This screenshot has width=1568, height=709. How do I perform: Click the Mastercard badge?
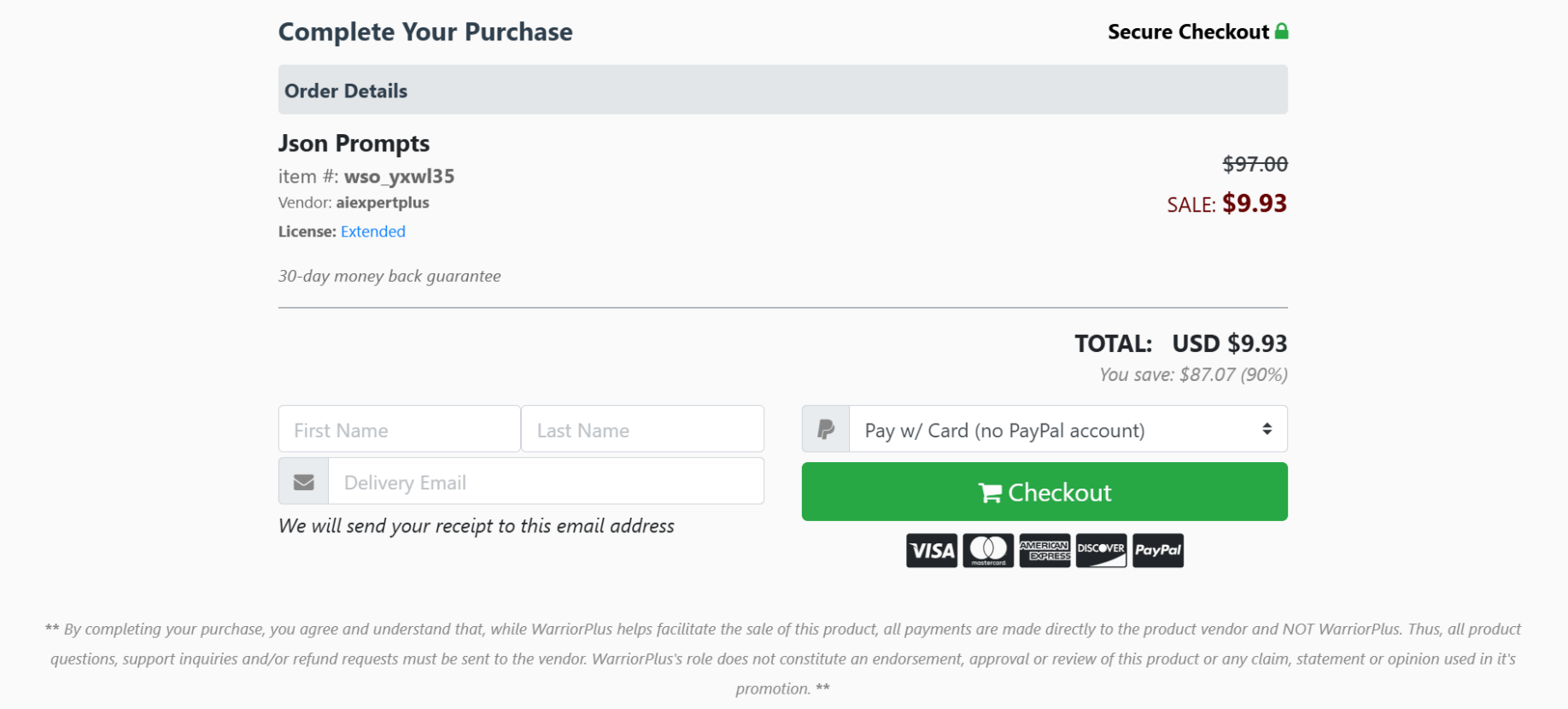[988, 550]
